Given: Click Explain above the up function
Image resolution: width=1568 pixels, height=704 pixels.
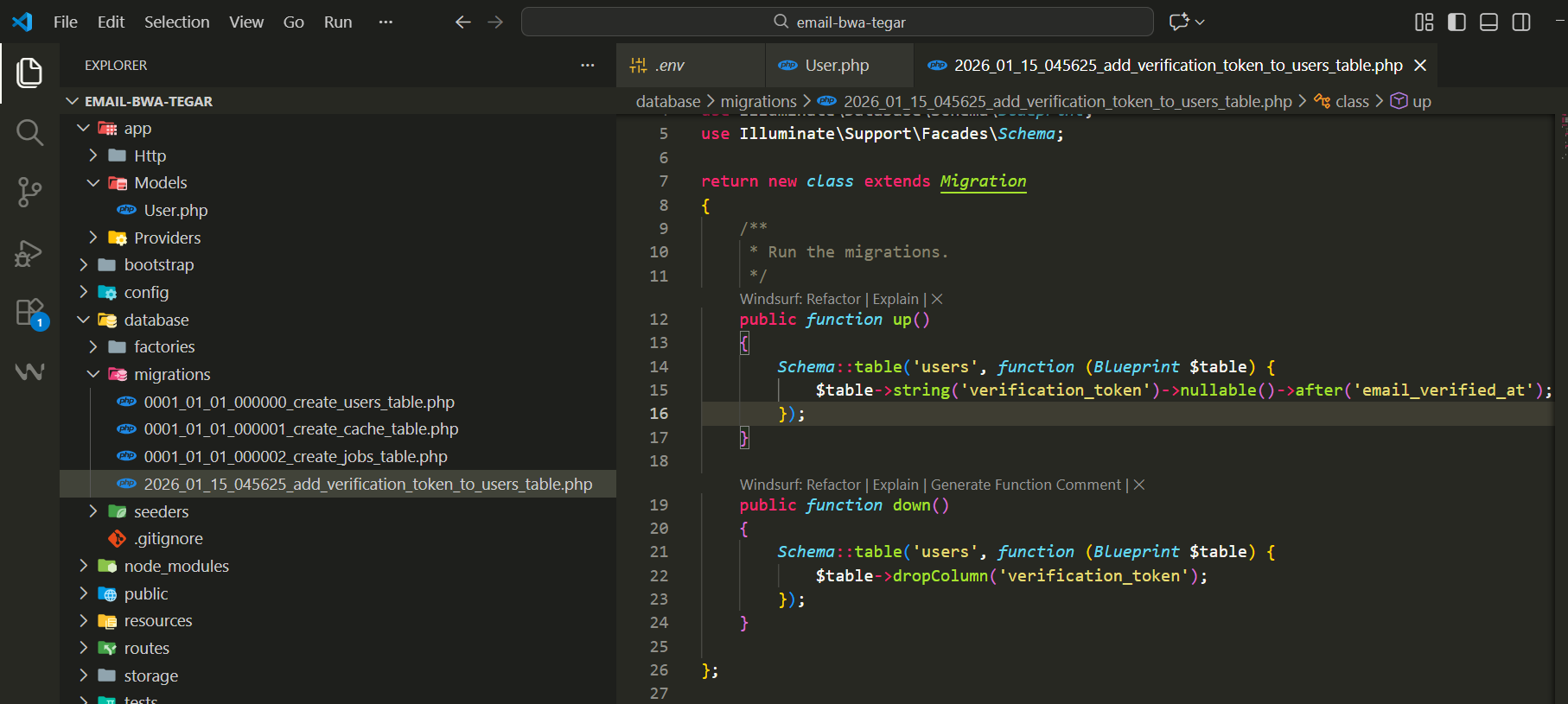Looking at the screenshot, I should pyautogui.click(x=895, y=299).
